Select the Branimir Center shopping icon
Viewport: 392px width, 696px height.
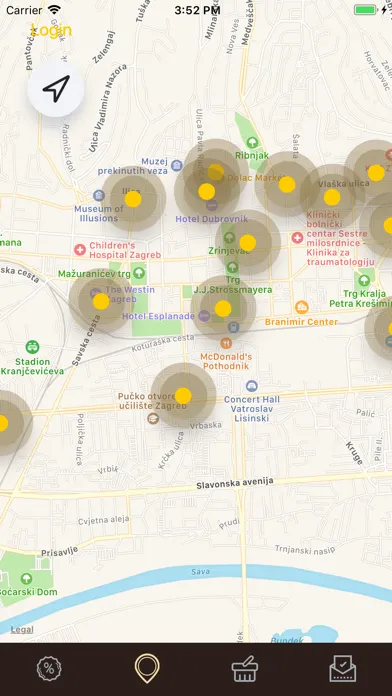point(301,307)
